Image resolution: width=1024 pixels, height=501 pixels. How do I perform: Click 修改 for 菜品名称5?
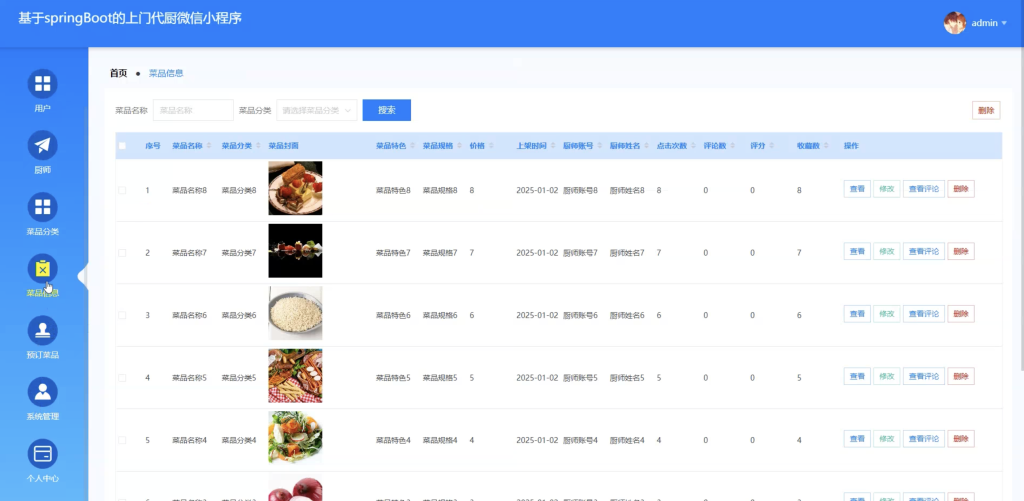point(886,376)
